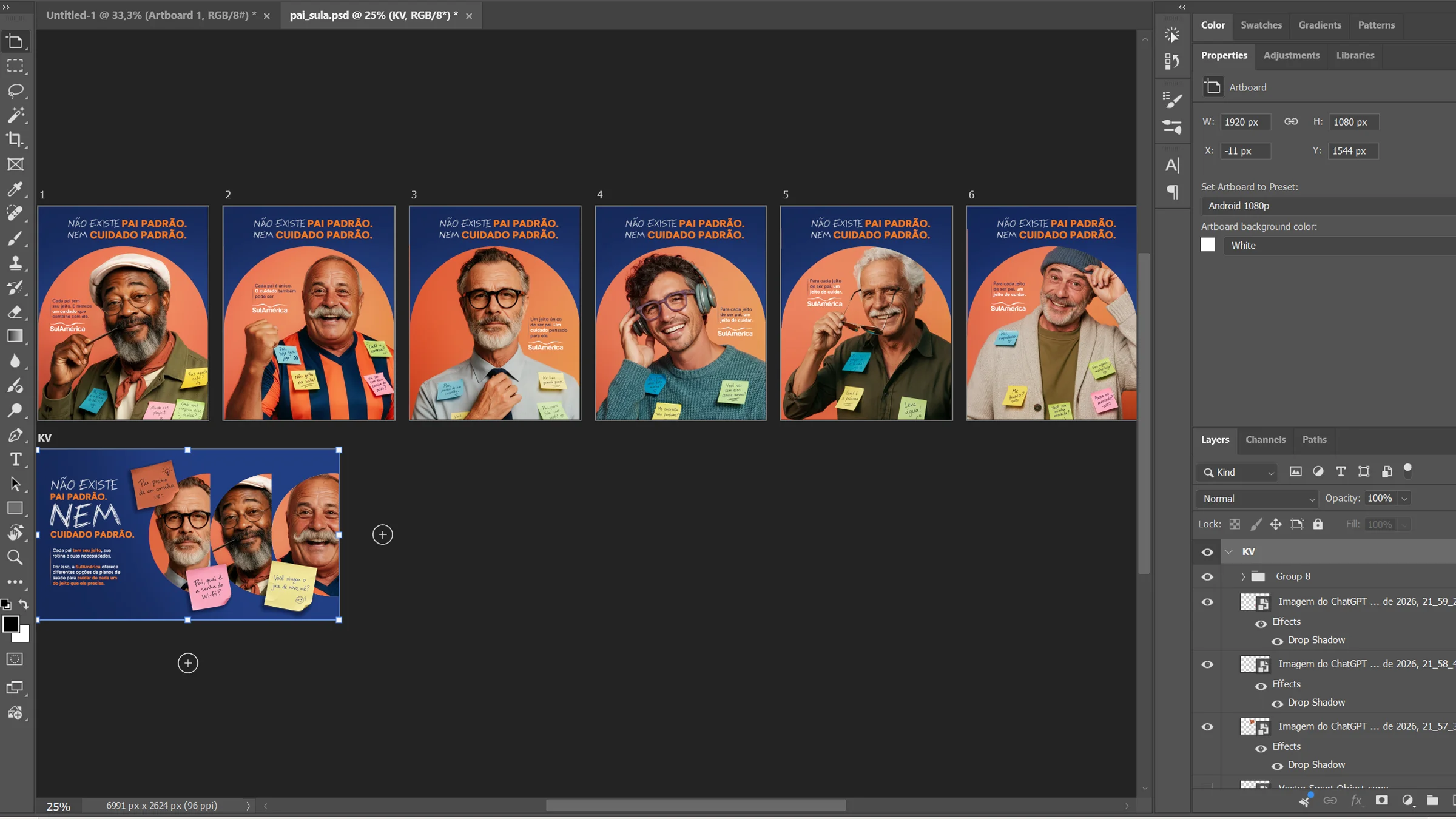Screen dimensions: 1456x819
Task: Open the Opacity slider dropdown arrow
Action: 1404,499
